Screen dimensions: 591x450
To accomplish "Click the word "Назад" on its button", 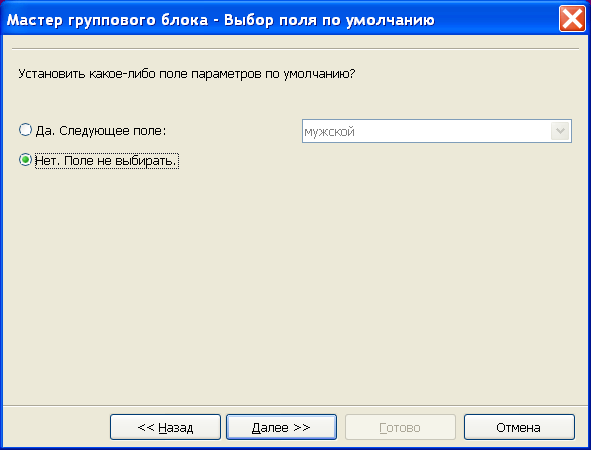I will tap(176, 427).
